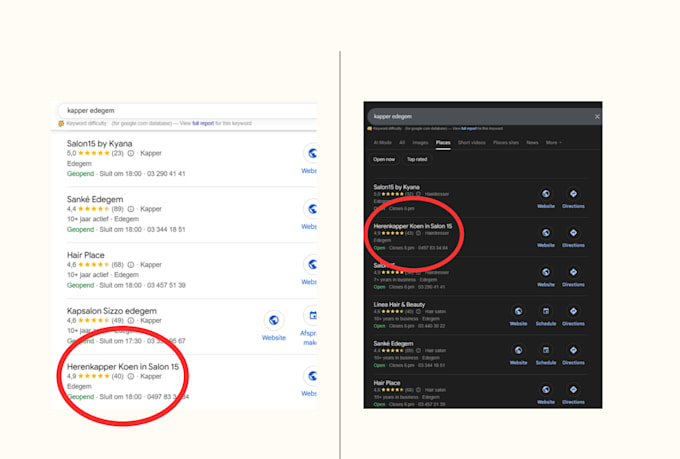The height and width of the screenshot is (459, 680).
Task: Switch to the News tab
Action: coord(532,142)
